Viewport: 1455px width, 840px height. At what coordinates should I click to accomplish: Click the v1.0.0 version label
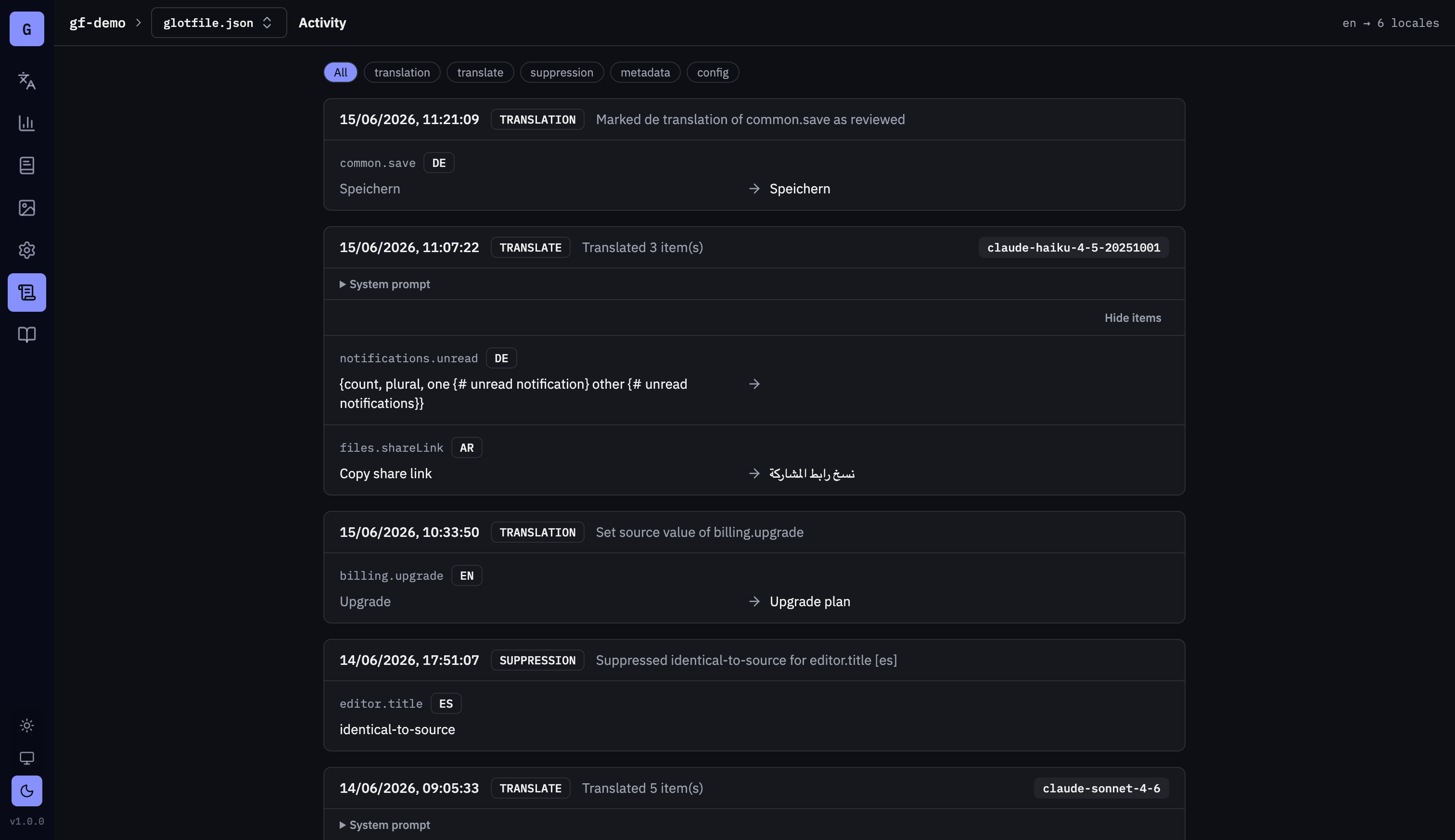(26, 821)
